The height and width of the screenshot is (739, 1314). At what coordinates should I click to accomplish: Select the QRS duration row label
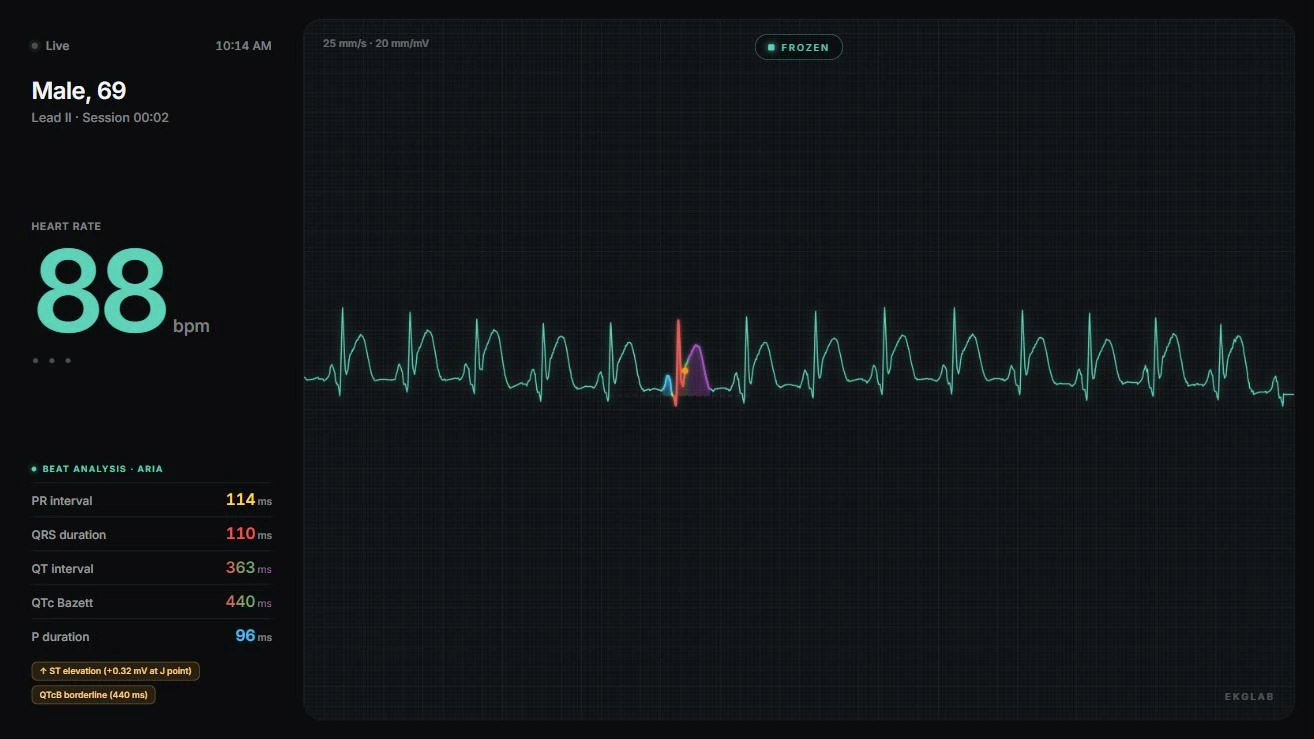pyautogui.click(x=69, y=535)
